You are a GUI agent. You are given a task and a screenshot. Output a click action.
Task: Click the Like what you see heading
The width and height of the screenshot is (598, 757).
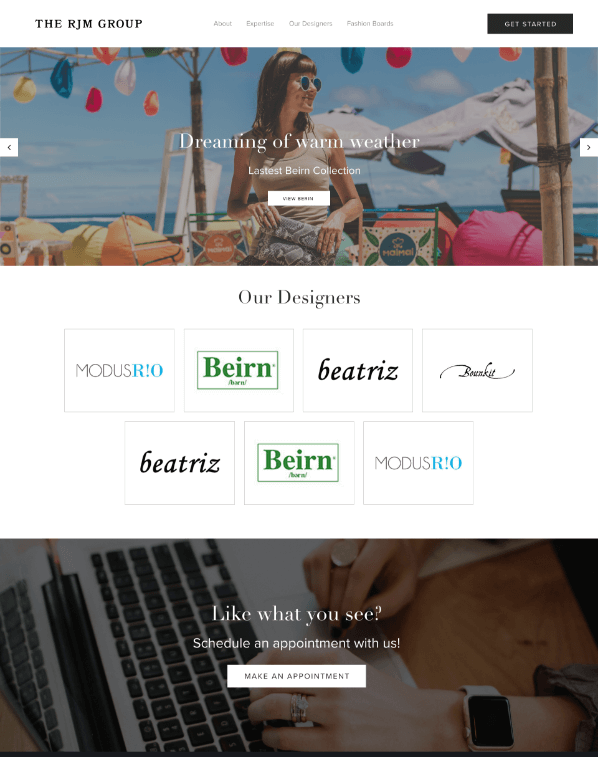tap(297, 614)
